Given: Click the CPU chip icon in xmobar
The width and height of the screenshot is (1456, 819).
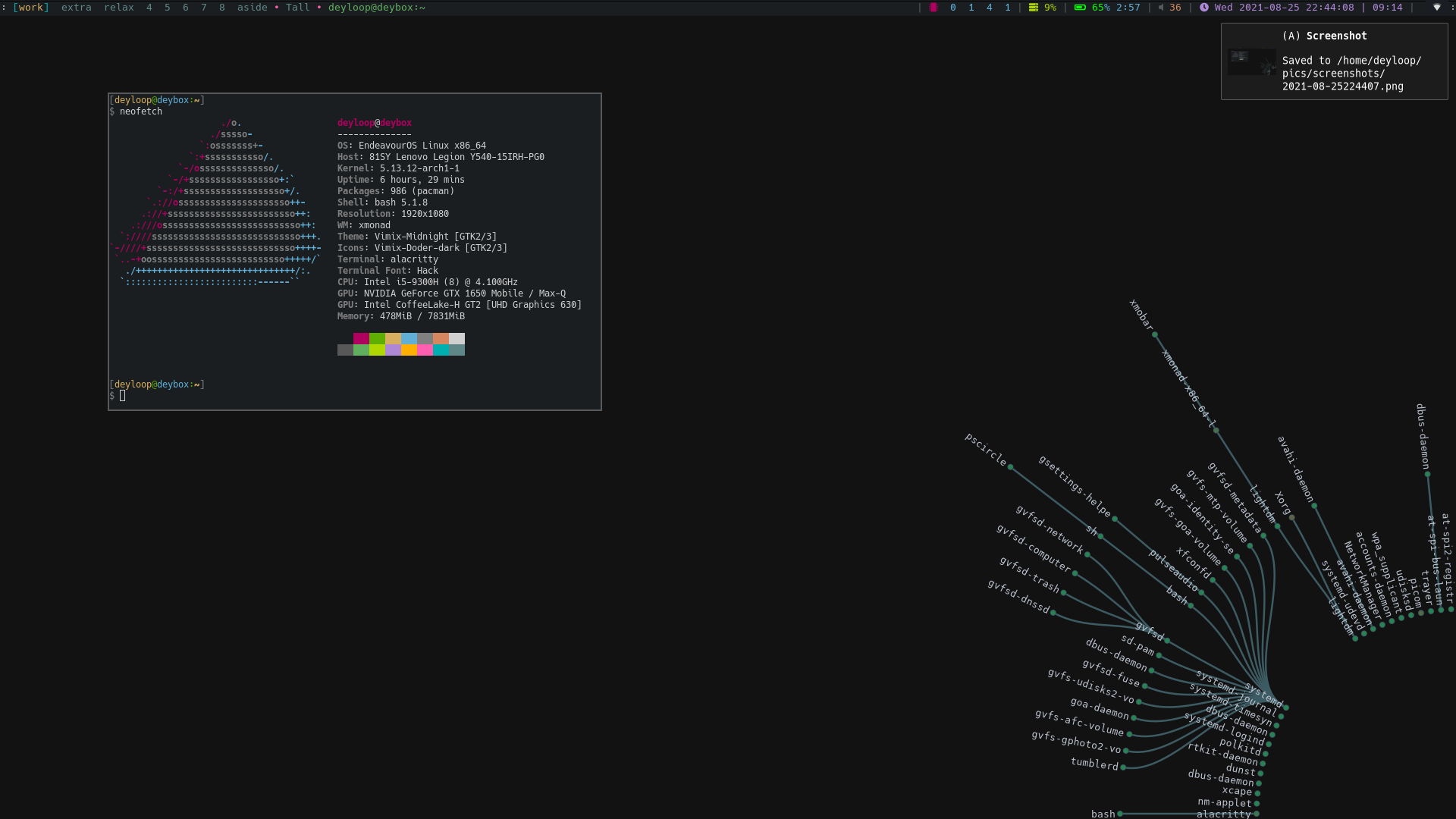Looking at the screenshot, I should pos(934,8).
